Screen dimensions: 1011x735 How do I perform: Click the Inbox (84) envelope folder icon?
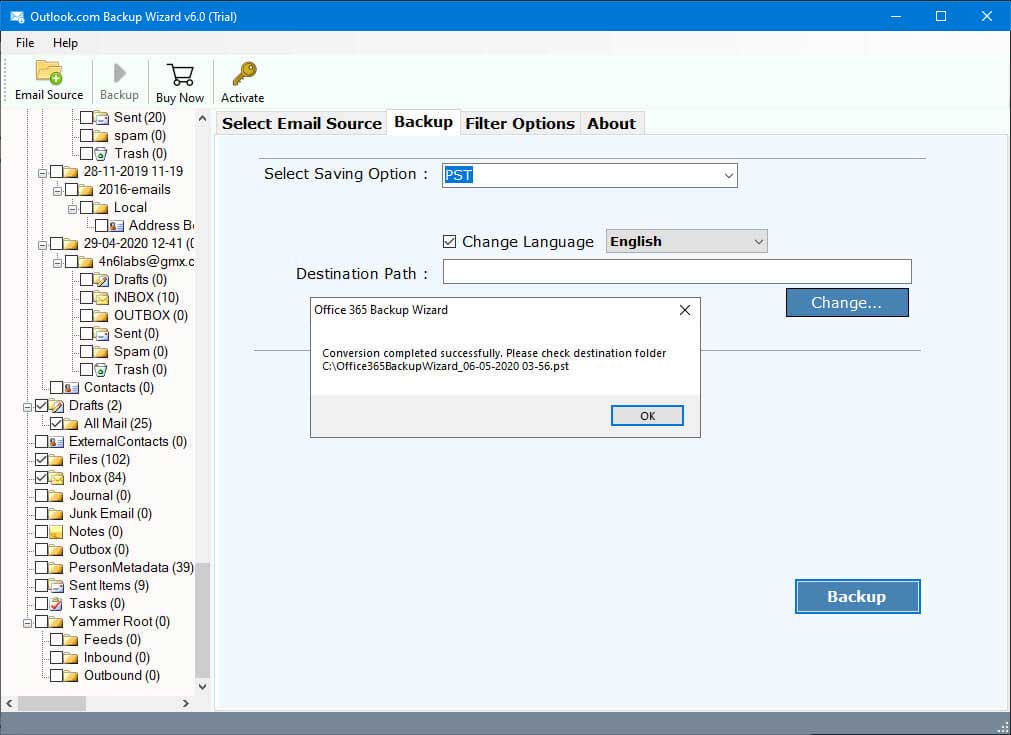[x=56, y=478]
